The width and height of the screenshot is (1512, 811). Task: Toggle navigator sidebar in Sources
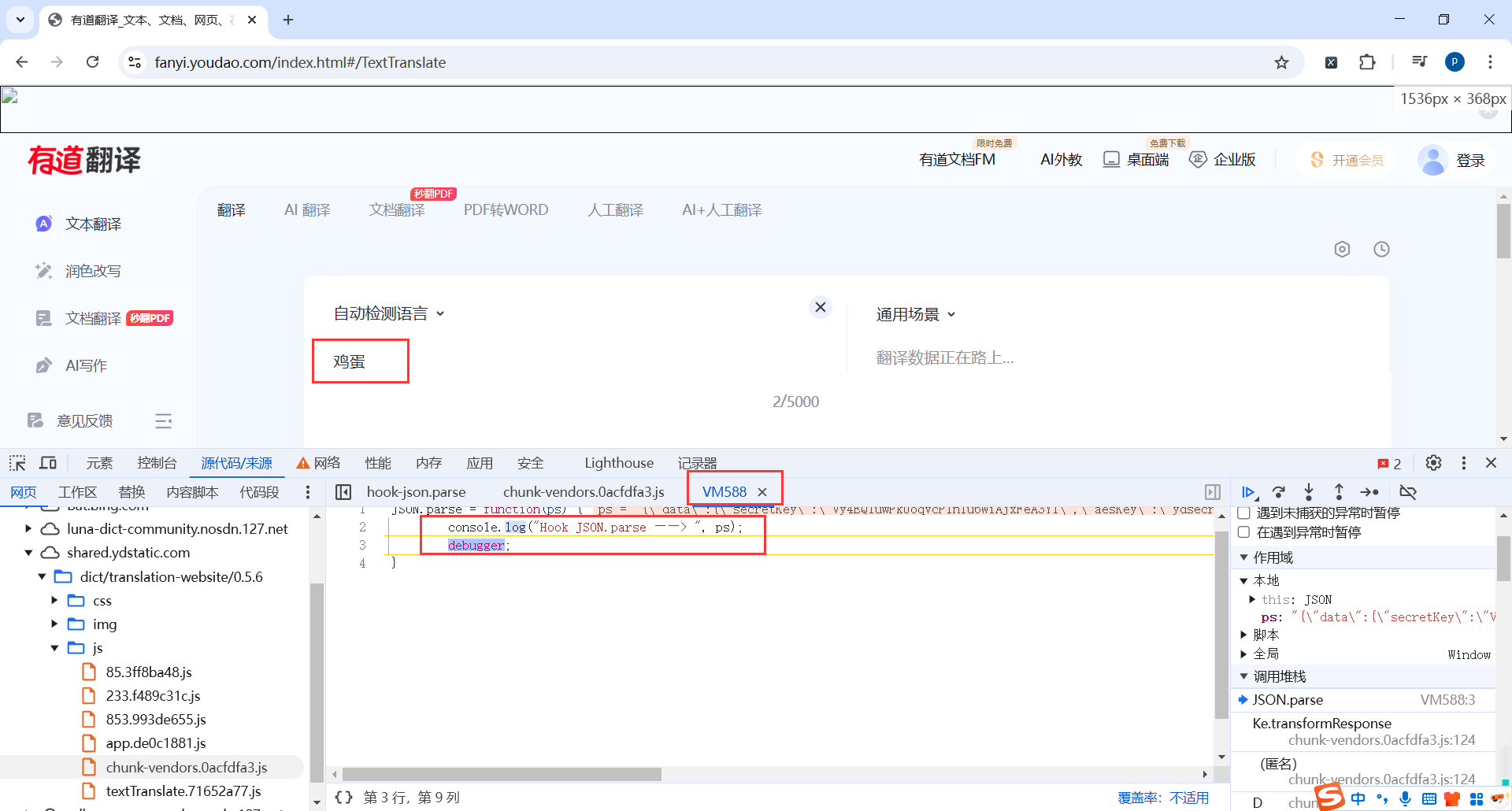[343, 492]
